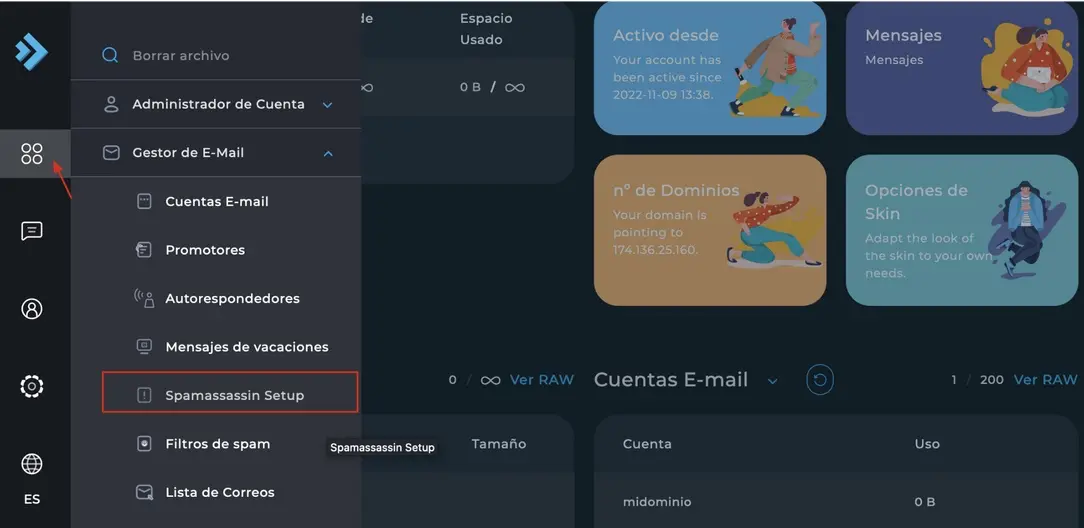
Task: Expand the Cuentas E-mail section dropdown arrow
Action: pos(773,381)
